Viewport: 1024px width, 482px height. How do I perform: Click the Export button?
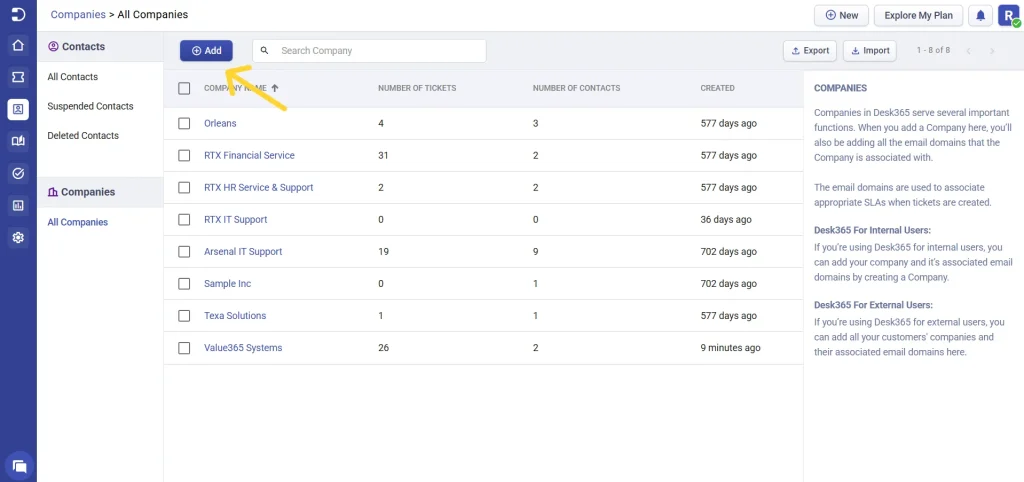pos(810,50)
